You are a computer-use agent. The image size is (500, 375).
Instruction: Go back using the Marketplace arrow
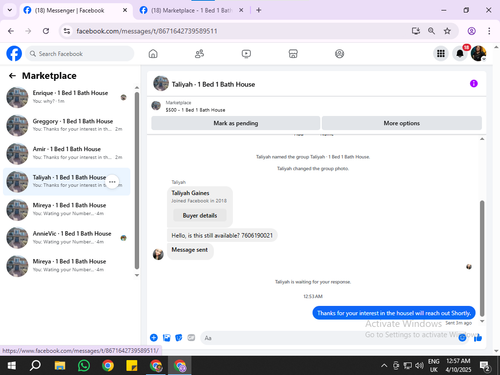coord(12,76)
